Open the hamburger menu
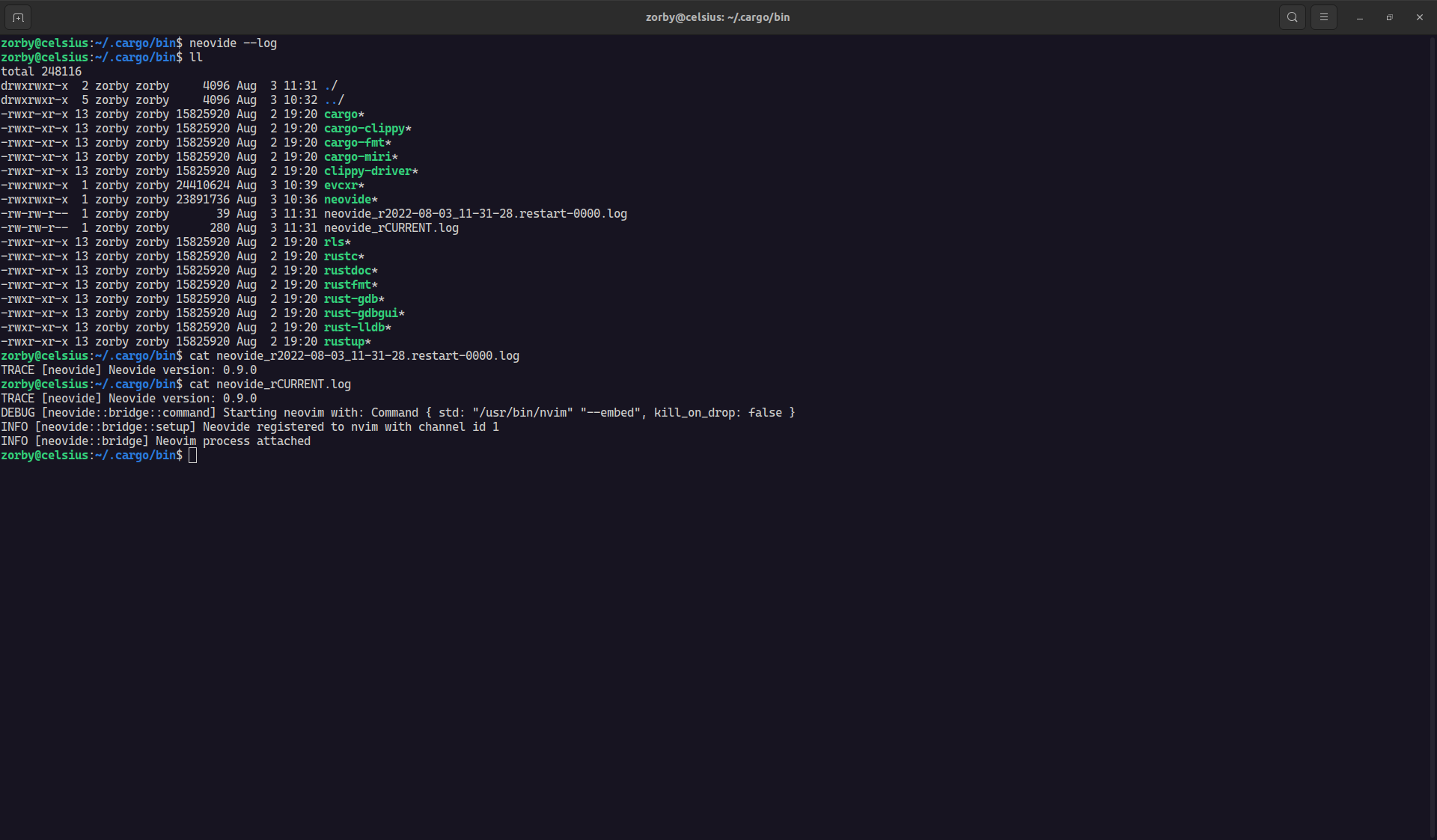Screen dimensions: 1437x840 (1324, 16)
